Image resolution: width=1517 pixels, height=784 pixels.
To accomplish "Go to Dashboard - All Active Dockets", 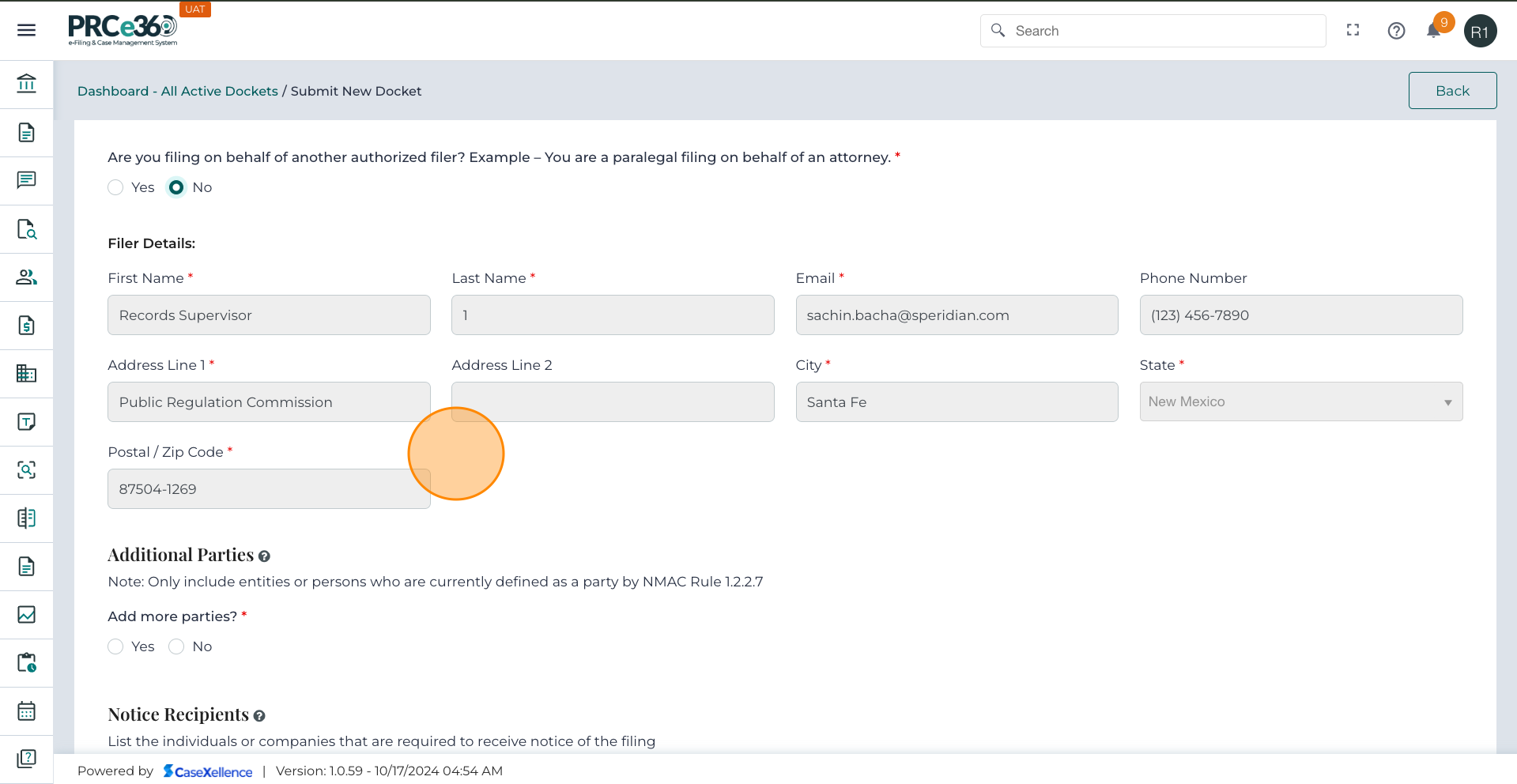I will click(177, 91).
